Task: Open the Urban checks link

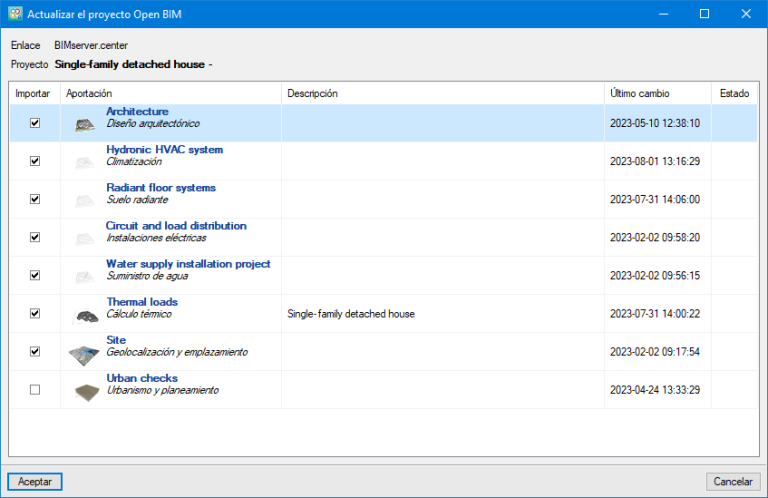Action: 142,378
